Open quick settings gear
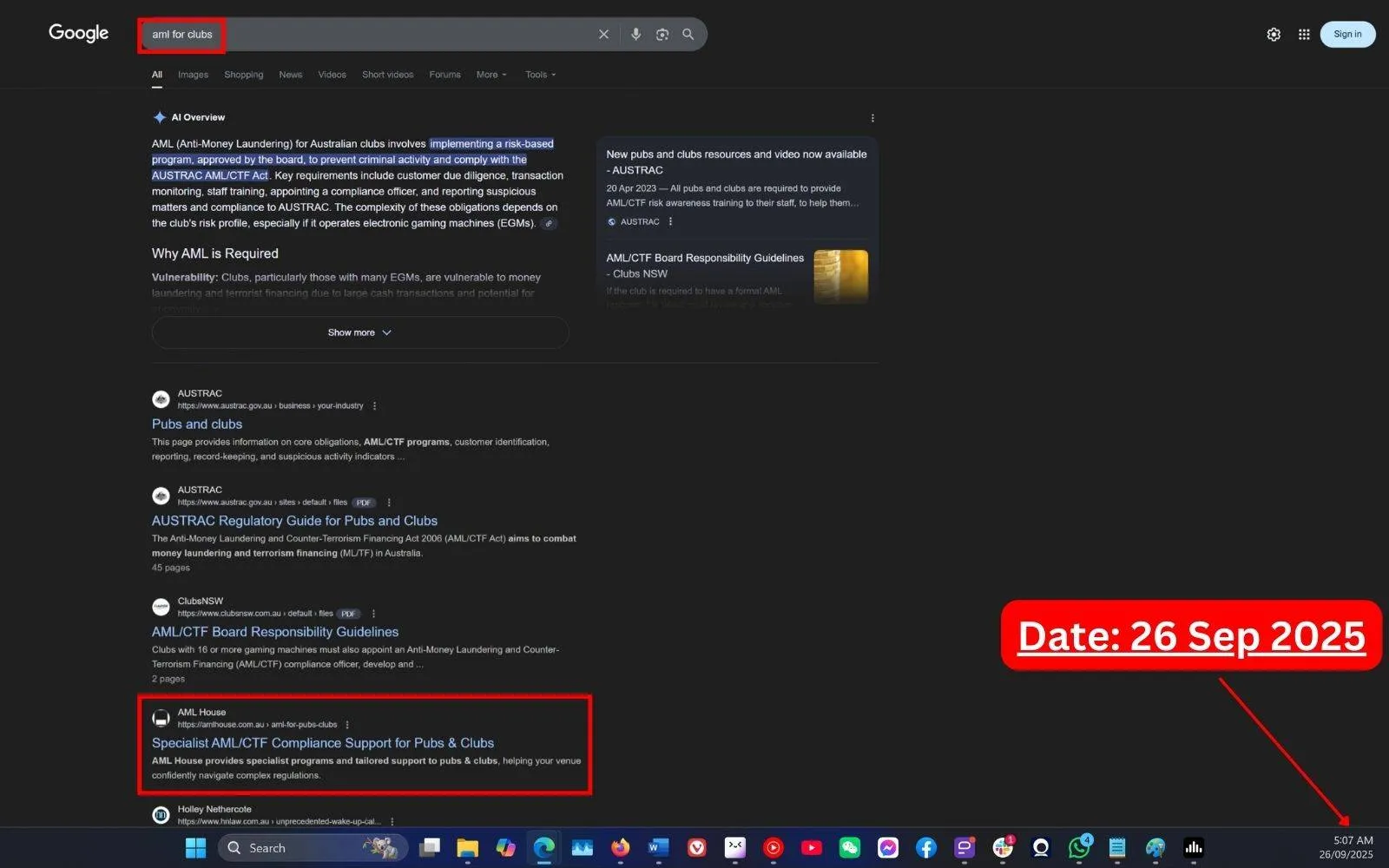This screenshot has height=868, width=1389. point(1273,34)
